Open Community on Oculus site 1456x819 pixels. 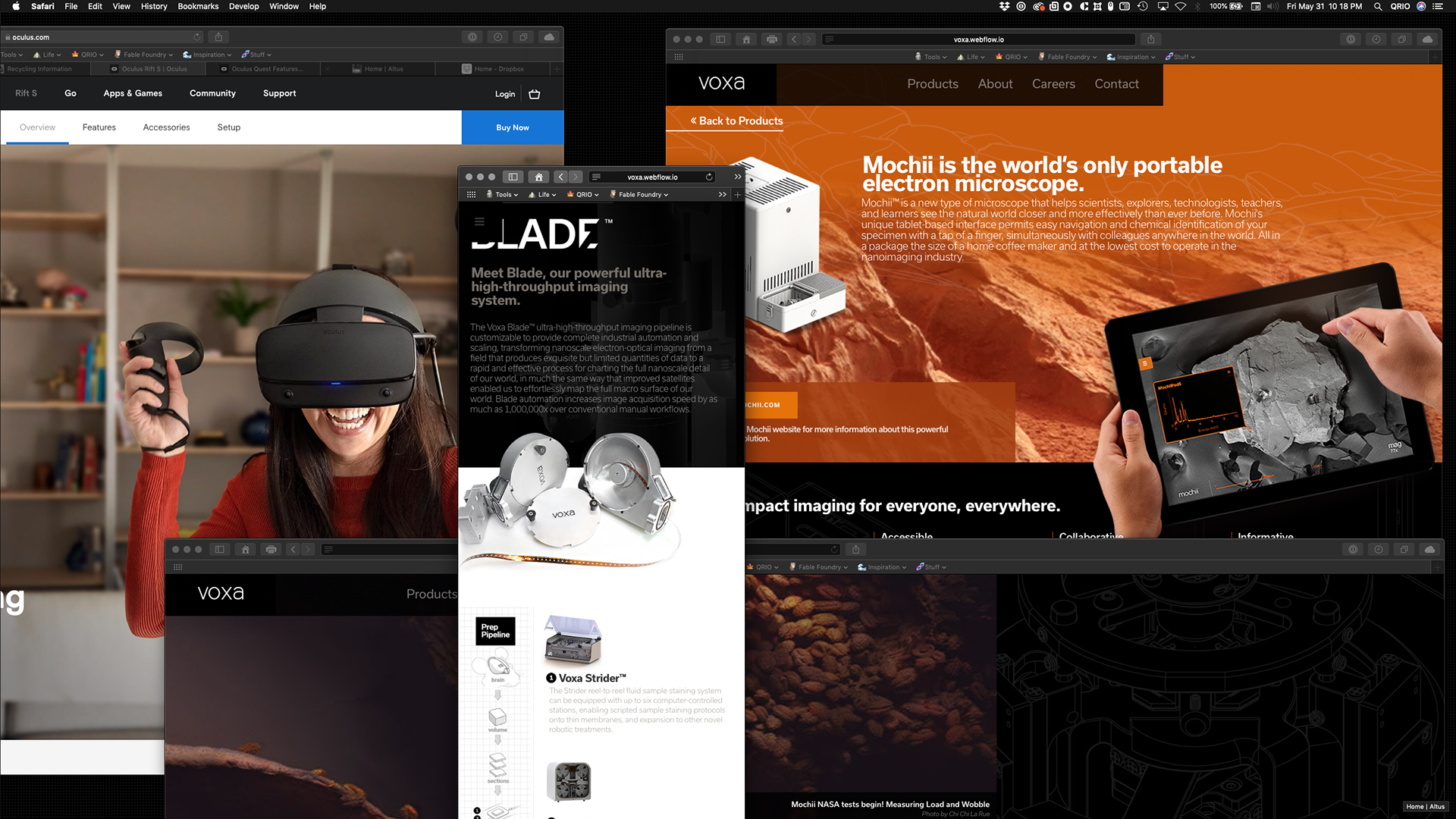(212, 93)
